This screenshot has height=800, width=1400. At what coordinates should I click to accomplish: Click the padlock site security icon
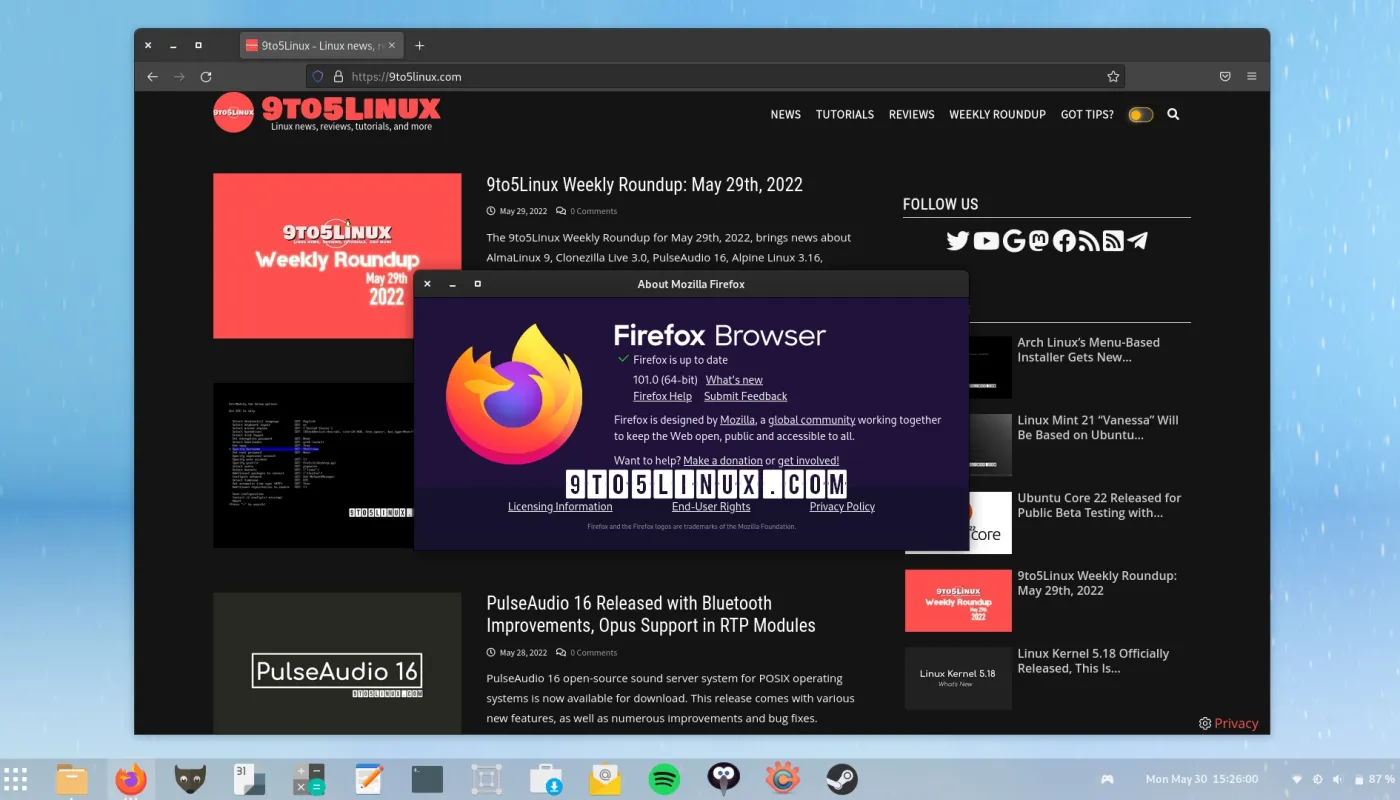[x=338, y=76]
